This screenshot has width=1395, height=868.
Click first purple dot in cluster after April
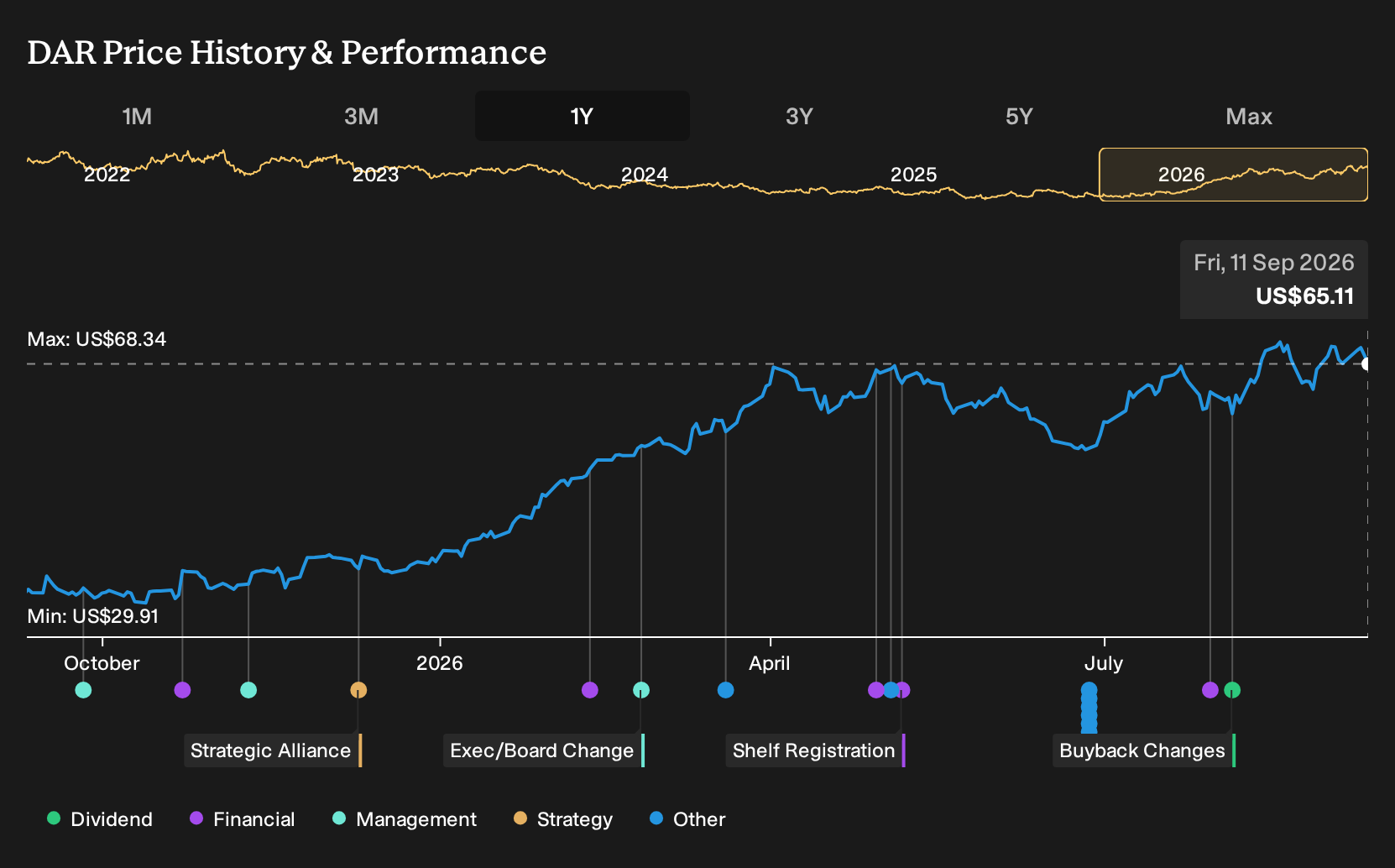[876, 690]
